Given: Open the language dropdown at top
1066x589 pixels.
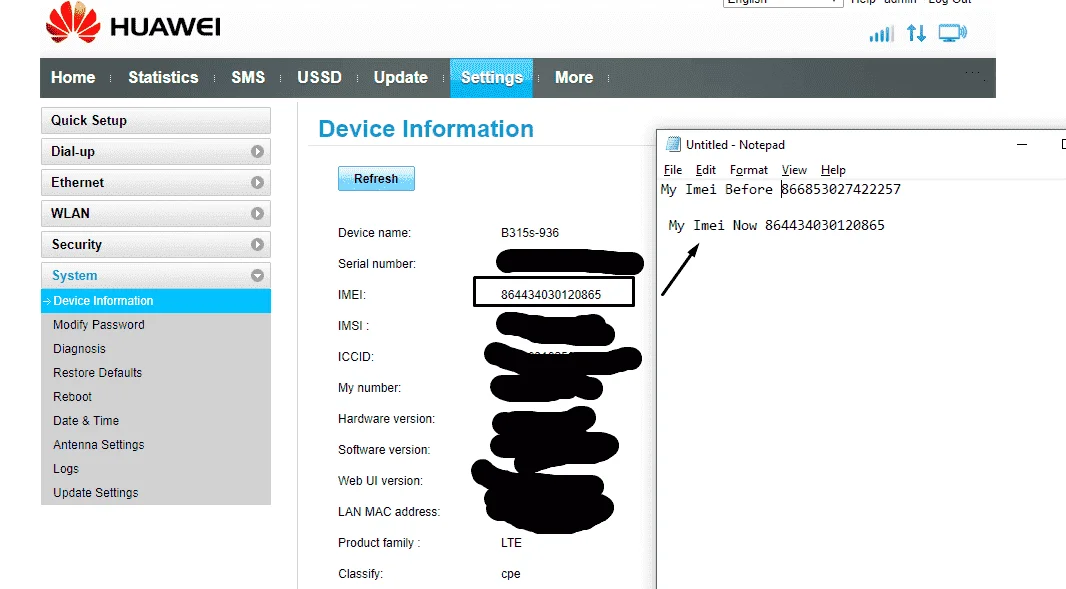Looking at the screenshot, I should coord(783,3).
